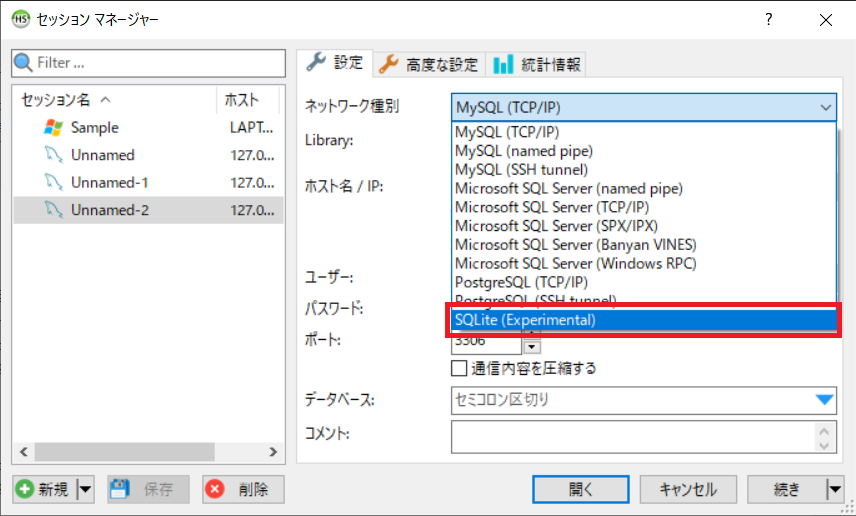Click the magnifier icon in the Filter box

click(x=23, y=63)
